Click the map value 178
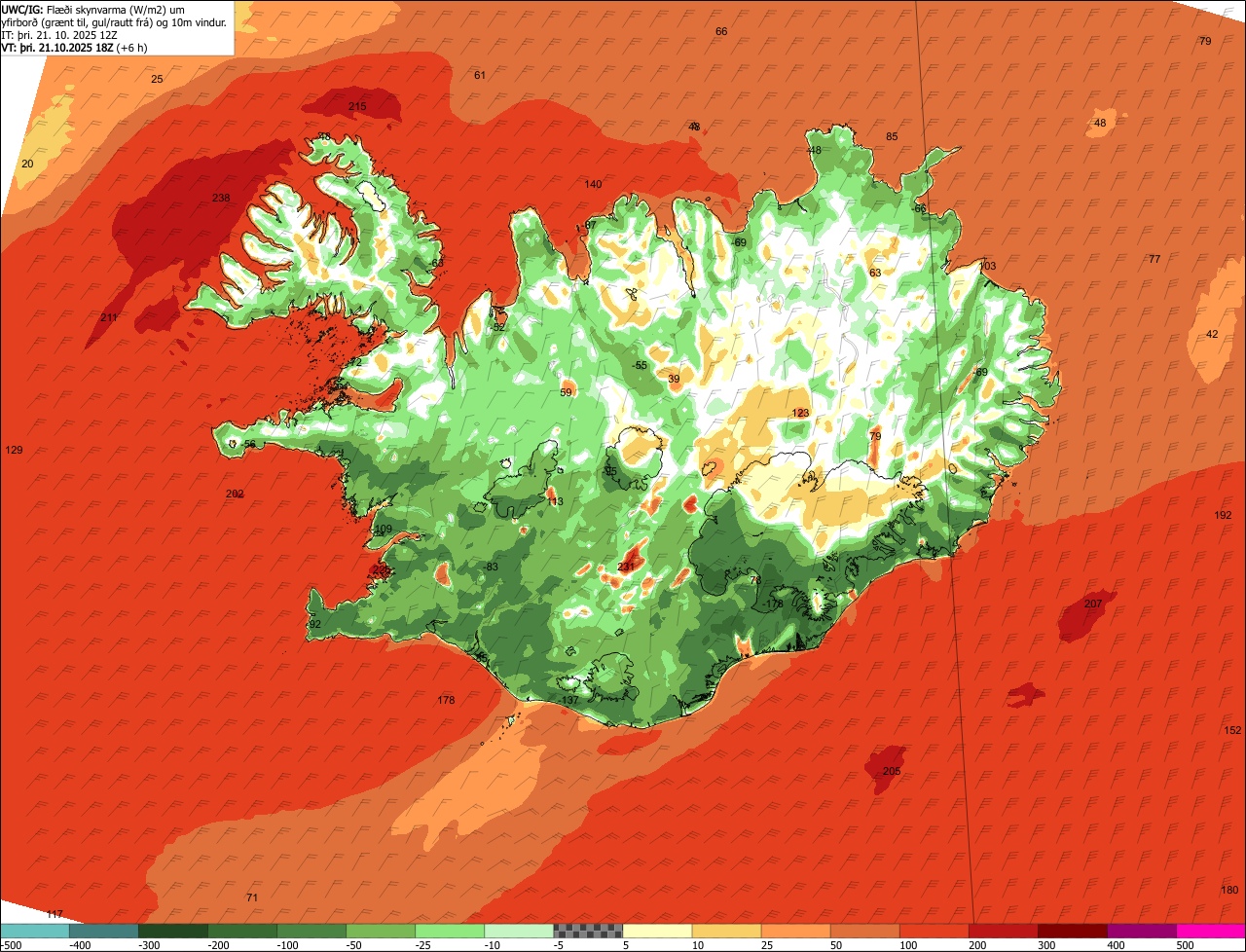1246x952 pixels. coord(446,701)
